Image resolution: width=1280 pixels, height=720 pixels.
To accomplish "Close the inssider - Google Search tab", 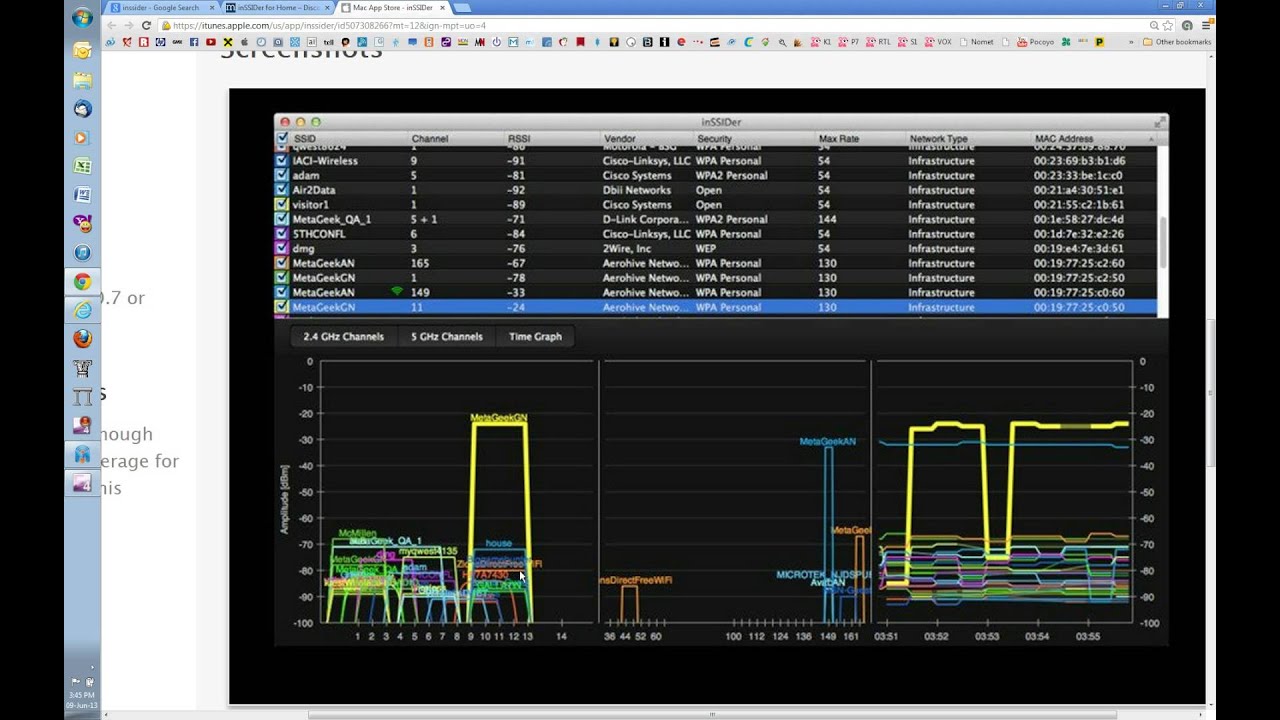I will tap(212, 8).
